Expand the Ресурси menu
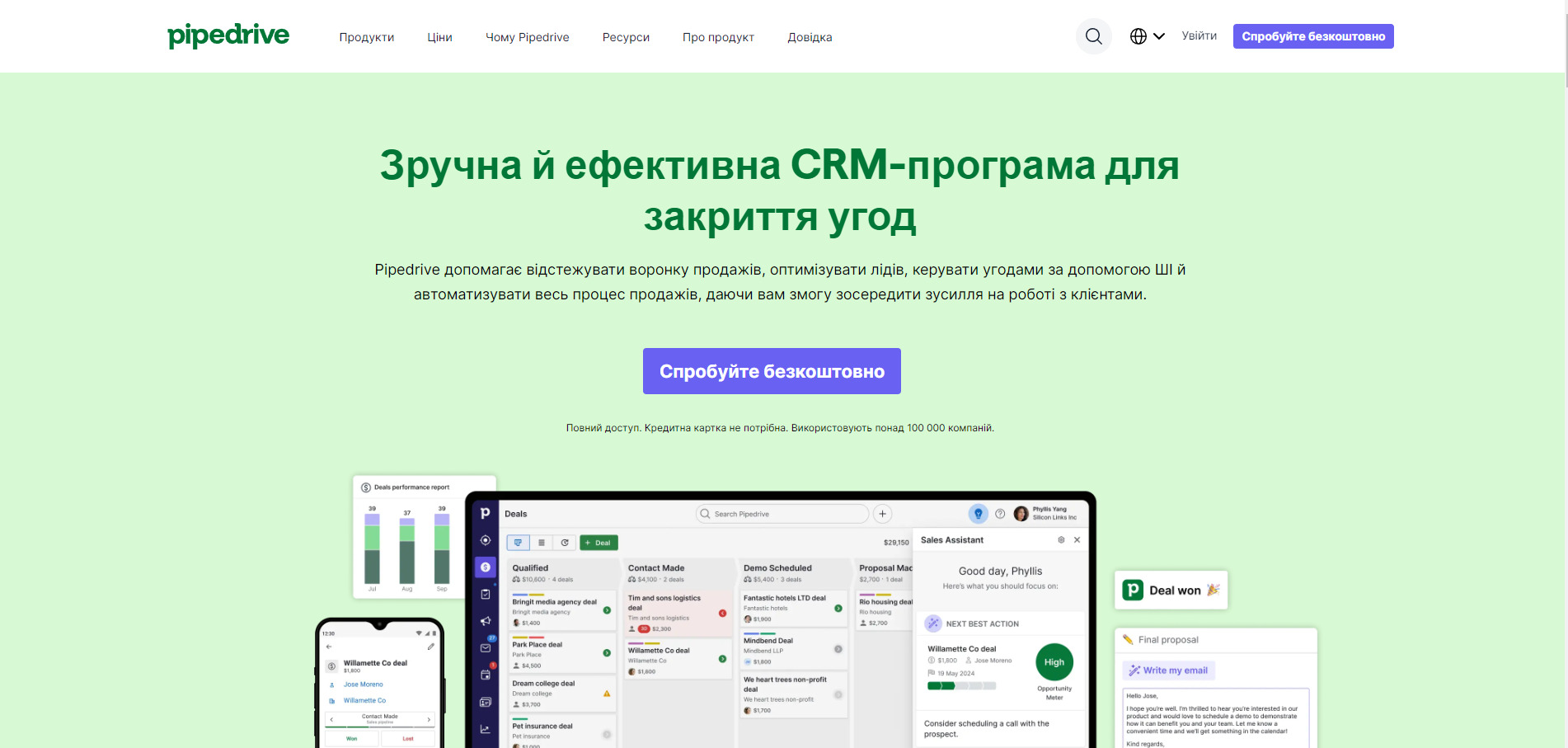The height and width of the screenshot is (748, 1568). point(626,37)
